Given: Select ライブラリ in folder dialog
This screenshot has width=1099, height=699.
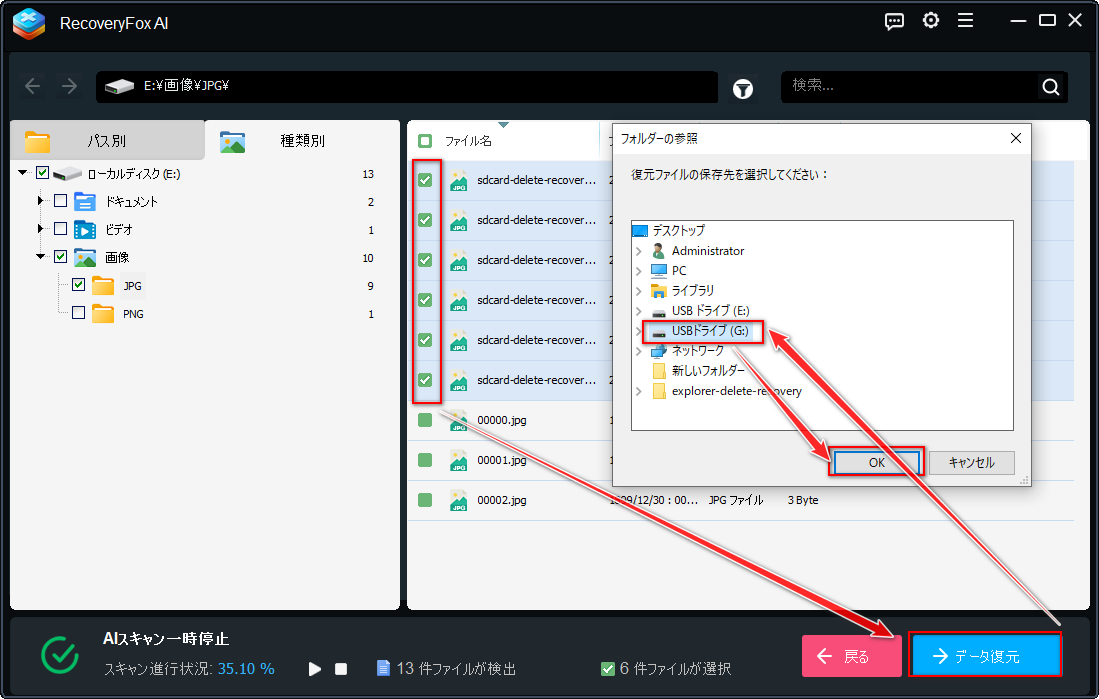Looking at the screenshot, I should (692, 290).
